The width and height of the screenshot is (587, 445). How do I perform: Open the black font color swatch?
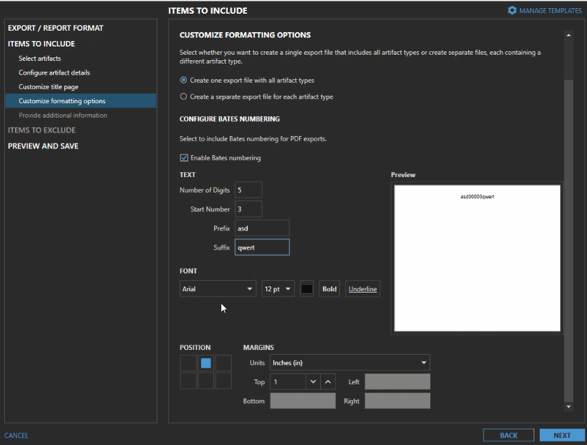[x=307, y=289]
